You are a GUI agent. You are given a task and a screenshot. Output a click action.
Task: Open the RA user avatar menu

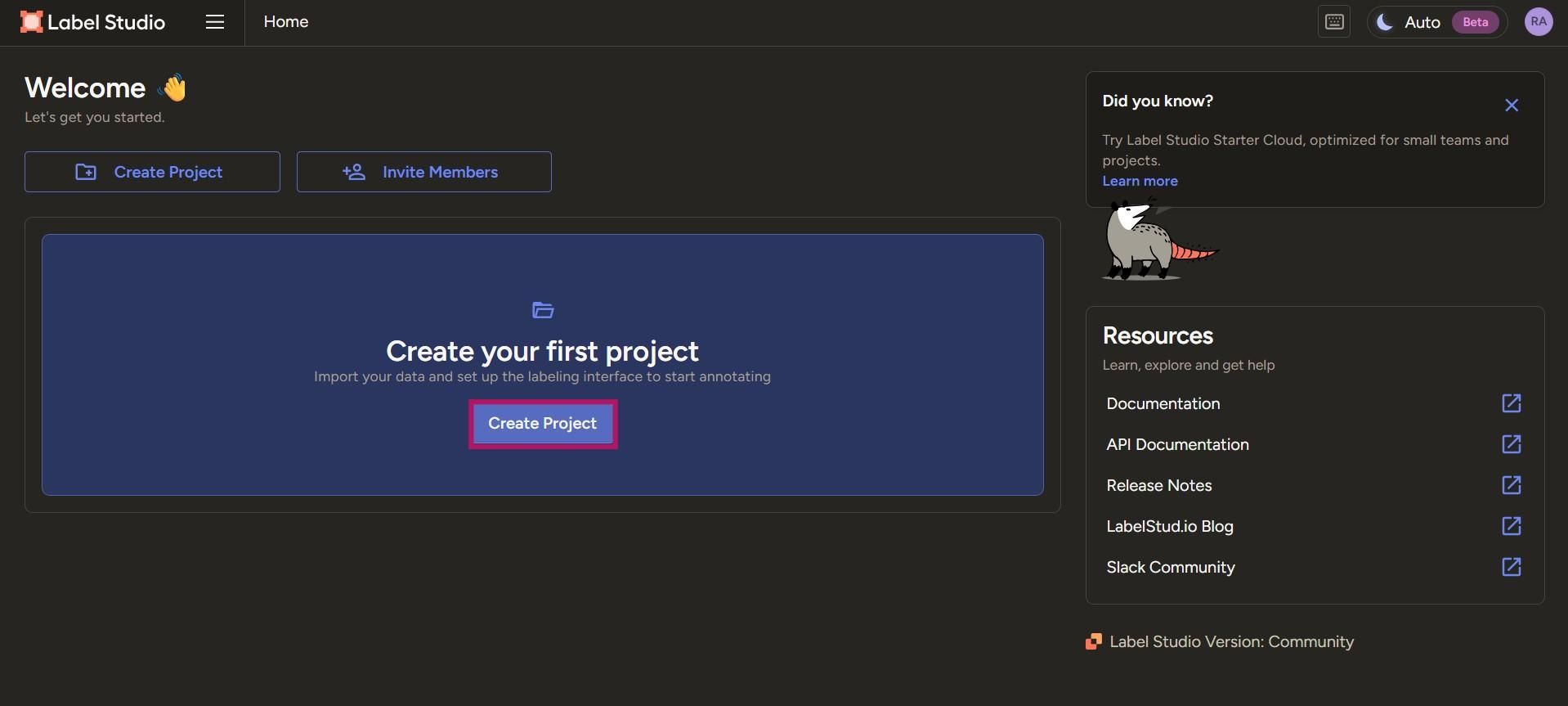point(1539,22)
